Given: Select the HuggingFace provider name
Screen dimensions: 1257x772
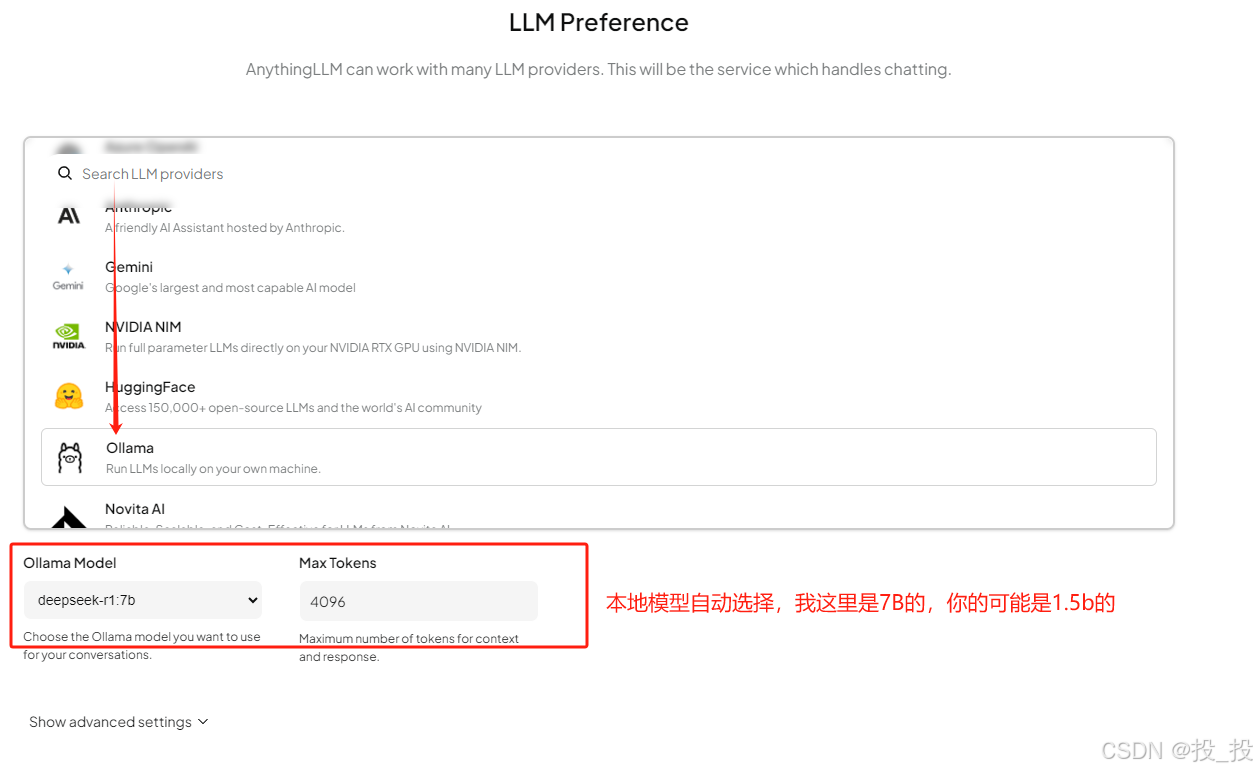Looking at the screenshot, I should tap(150, 387).
